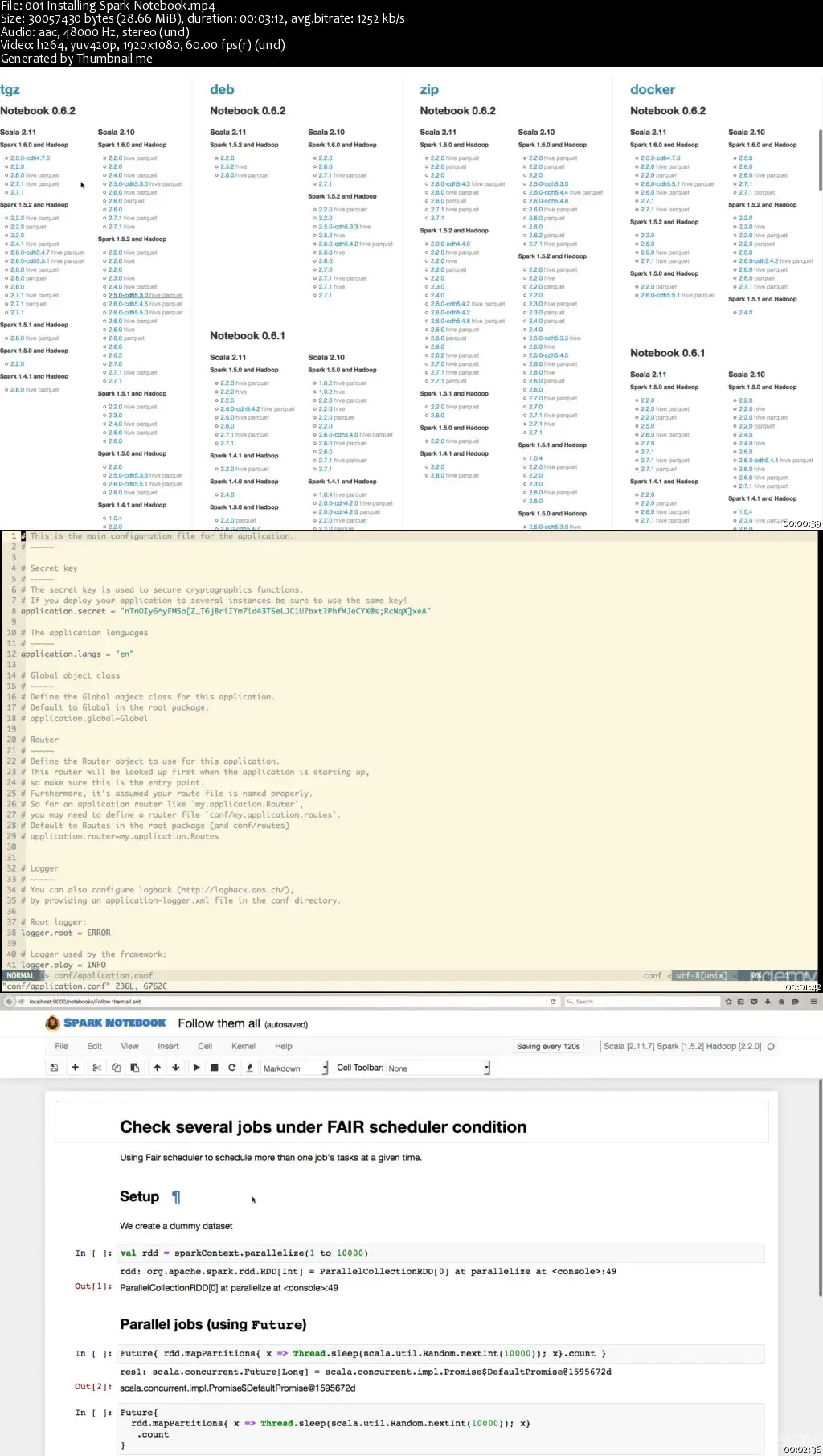
Task: Click the first 2.0.0-cdh4.7.0 link under tgz
Action: (x=30, y=158)
